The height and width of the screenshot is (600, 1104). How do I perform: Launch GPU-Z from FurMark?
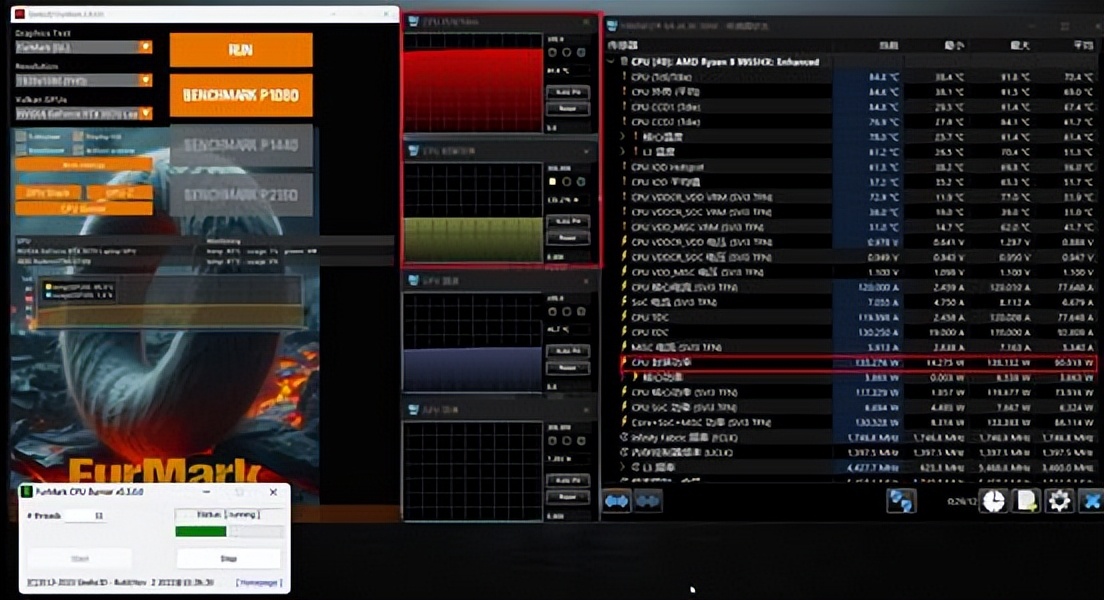[x=119, y=192]
